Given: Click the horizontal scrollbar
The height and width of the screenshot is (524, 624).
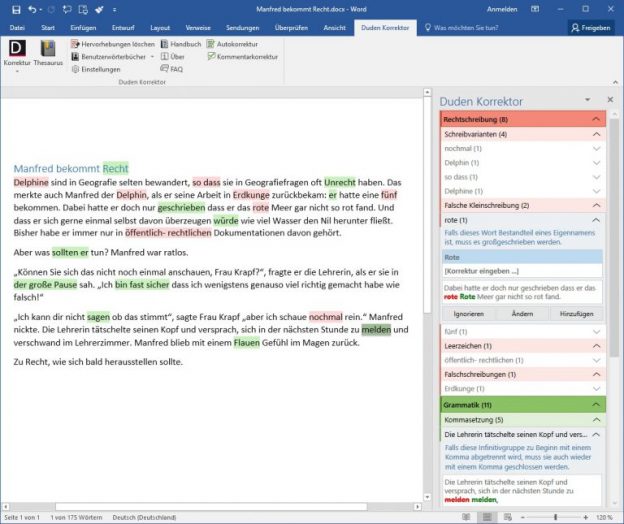Looking at the screenshot, I should point(211,506).
